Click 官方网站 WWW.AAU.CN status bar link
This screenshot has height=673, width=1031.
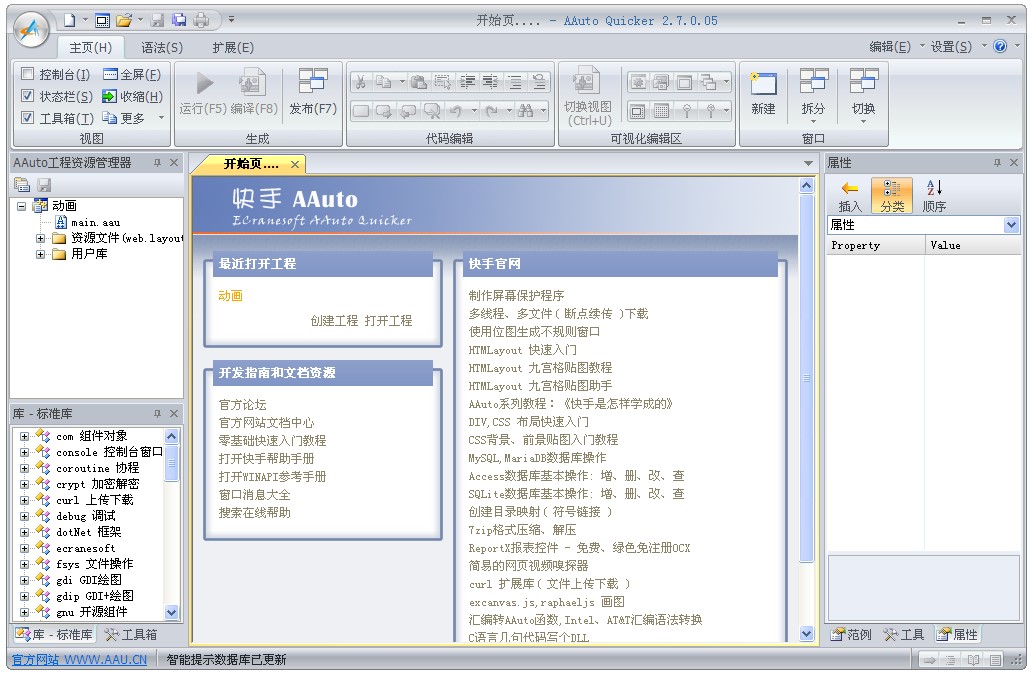(x=79, y=659)
